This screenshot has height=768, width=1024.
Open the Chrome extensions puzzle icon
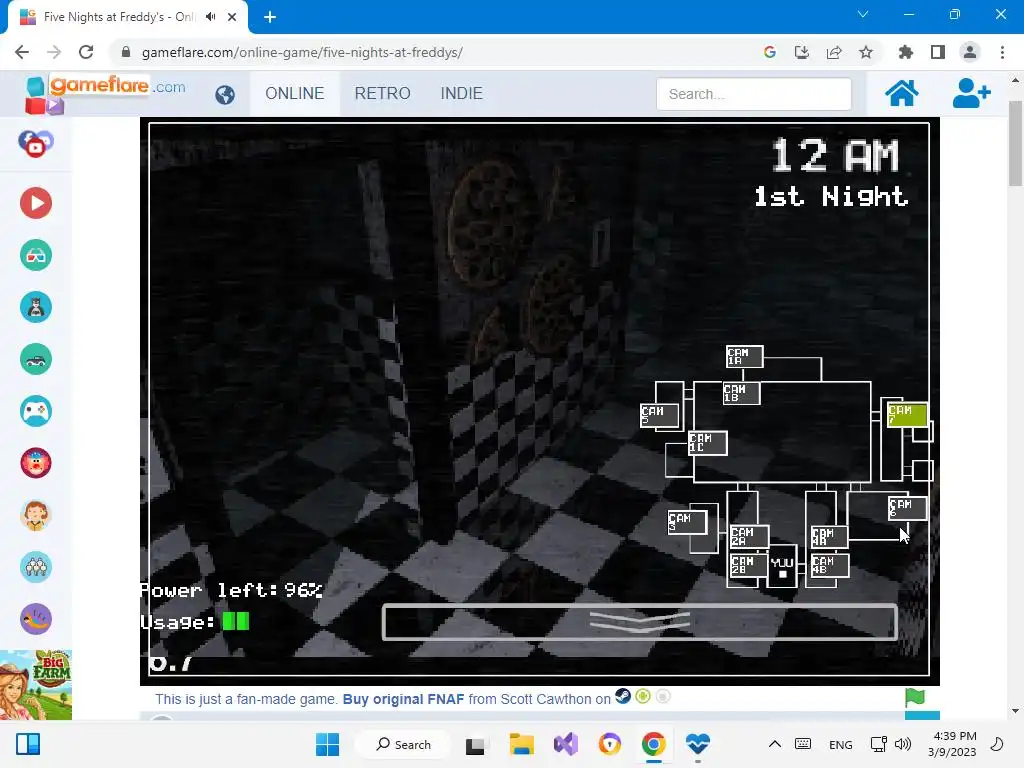click(x=905, y=52)
